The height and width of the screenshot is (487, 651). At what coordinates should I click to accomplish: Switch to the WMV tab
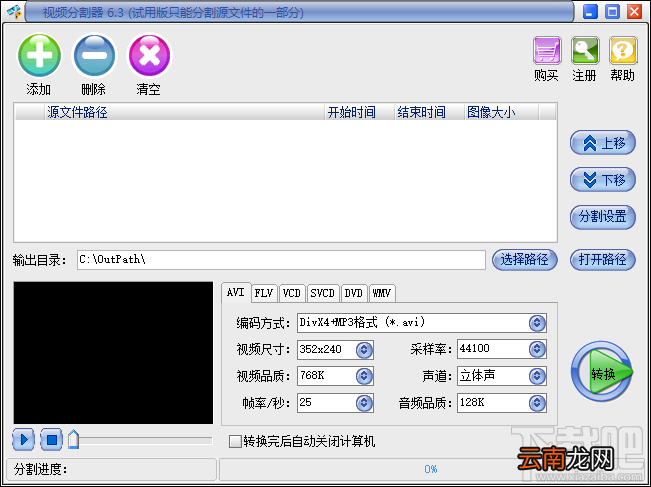[x=382, y=293]
